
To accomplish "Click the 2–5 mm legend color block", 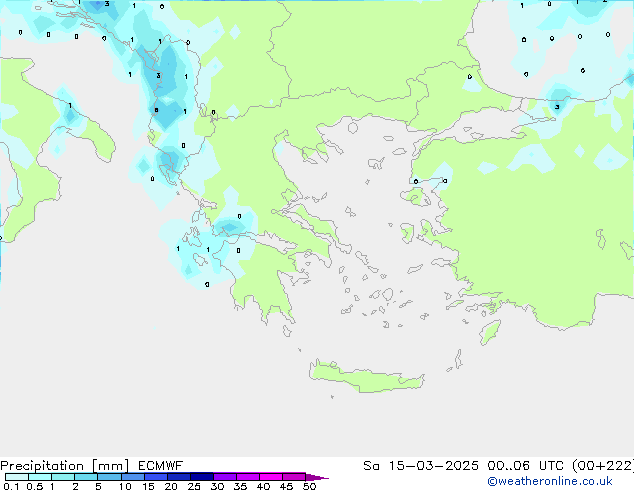I will tap(86, 477).
